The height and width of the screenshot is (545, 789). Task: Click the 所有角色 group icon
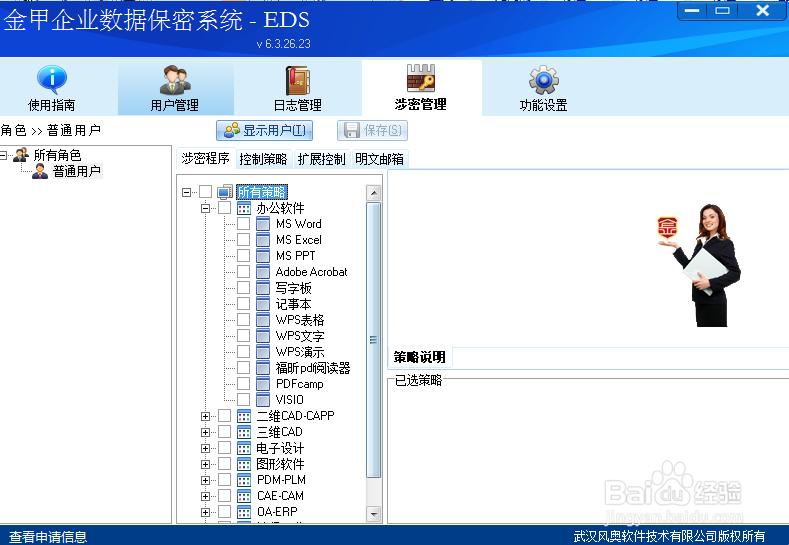[x=21, y=154]
